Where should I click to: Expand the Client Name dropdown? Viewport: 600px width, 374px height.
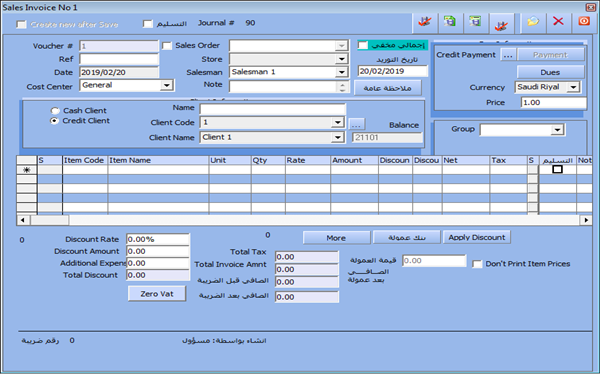(337, 137)
